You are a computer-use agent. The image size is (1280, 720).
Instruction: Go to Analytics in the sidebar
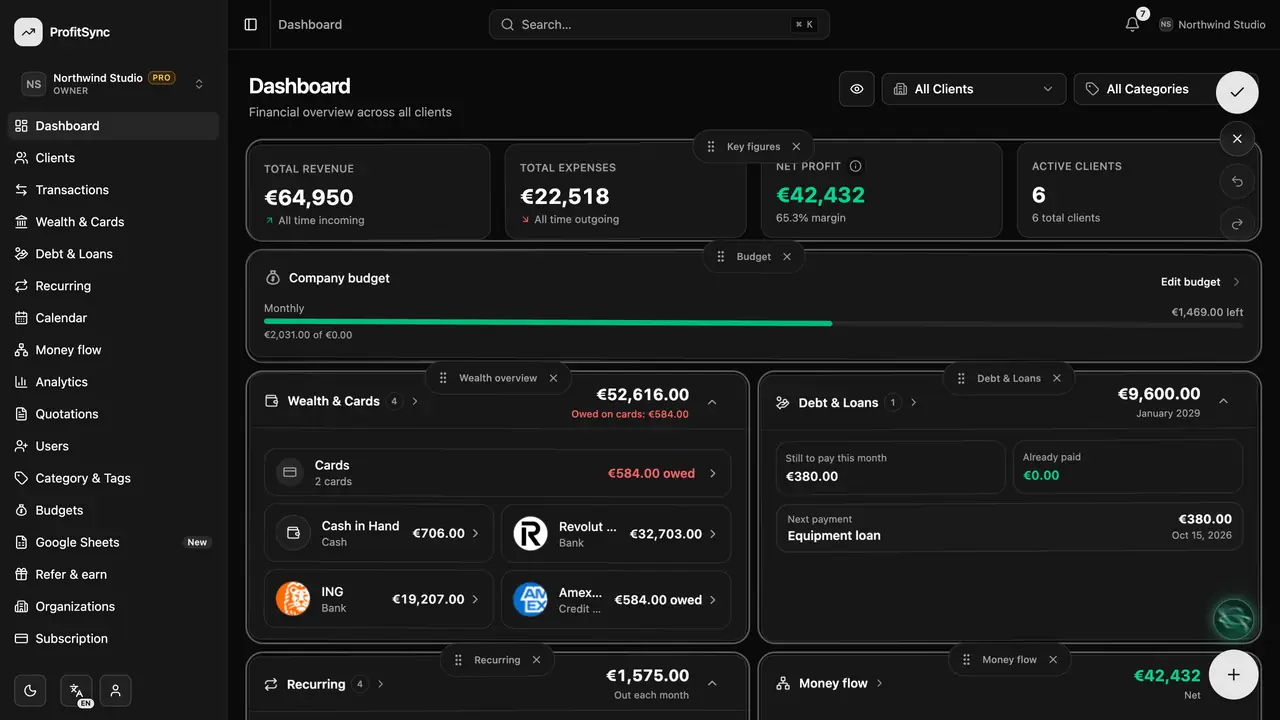114,382
